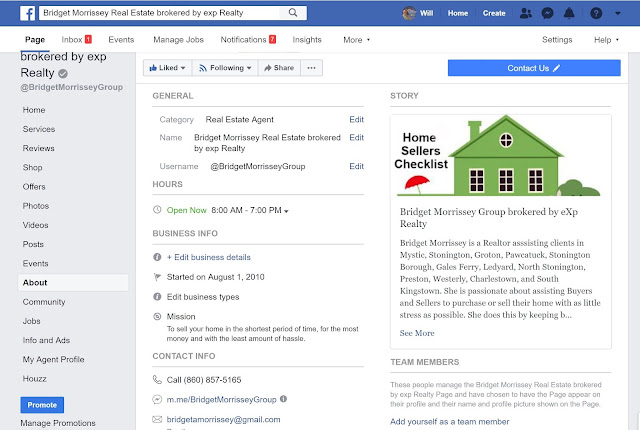Click + Edit business details link

point(209,257)
